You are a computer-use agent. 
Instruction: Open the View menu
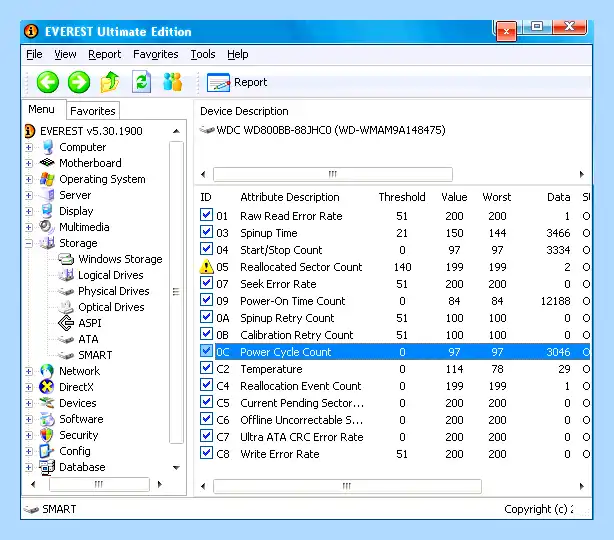(65, 54)
